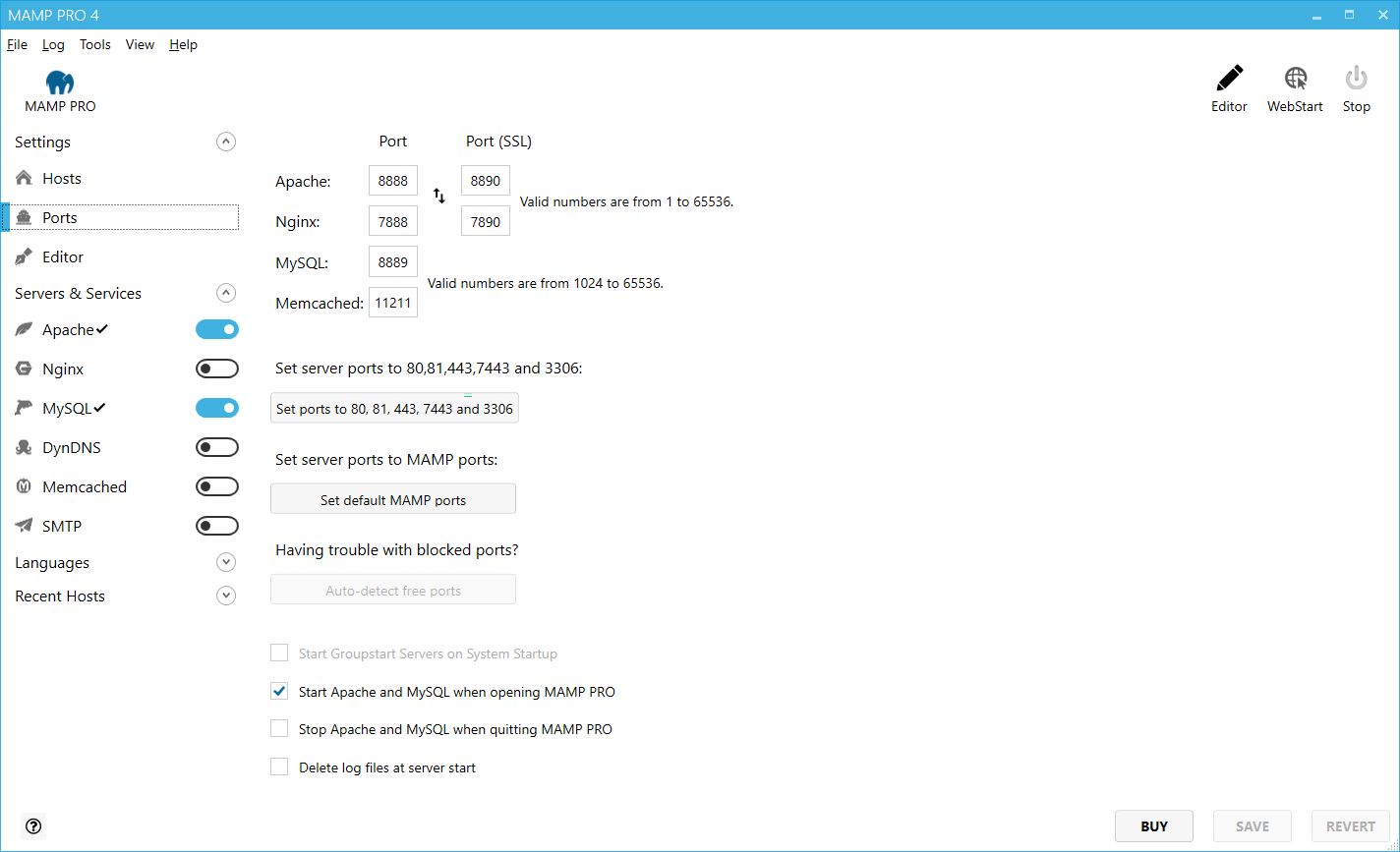Expand the Recent Hosts section chevron
The image size is (1400, 852).
[x=226, y=596]
